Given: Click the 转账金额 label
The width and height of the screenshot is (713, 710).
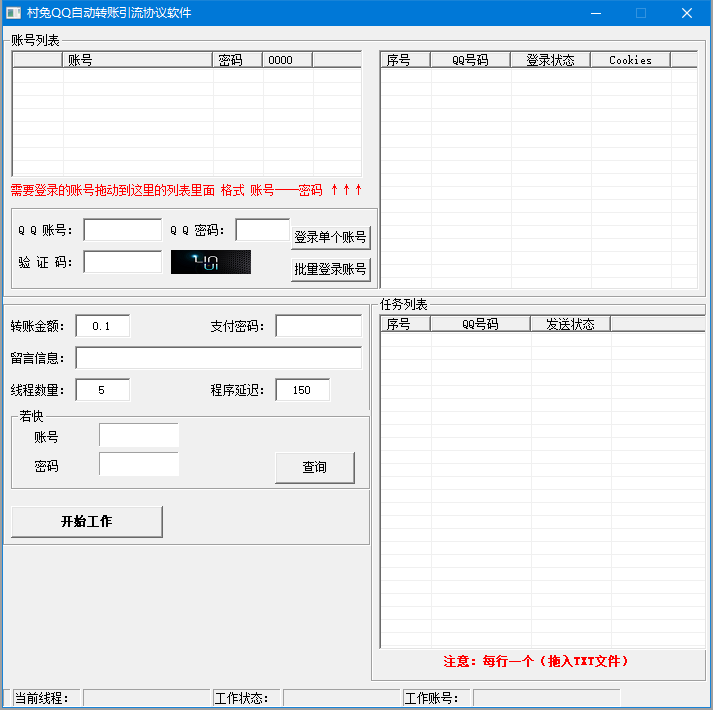Looking at the screenshot, I should [38, 327].
